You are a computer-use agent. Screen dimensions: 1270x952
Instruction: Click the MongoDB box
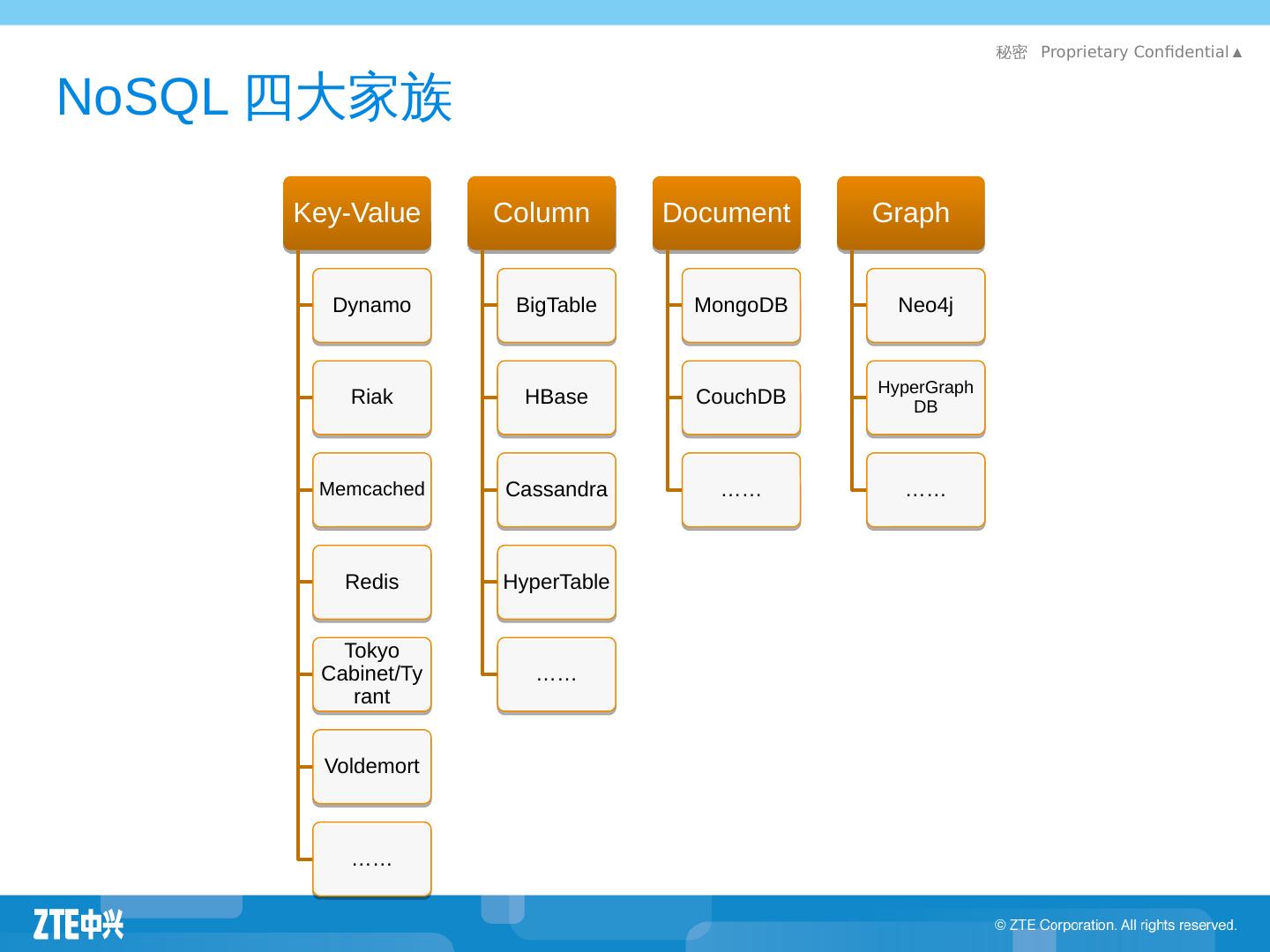(741, 306)
